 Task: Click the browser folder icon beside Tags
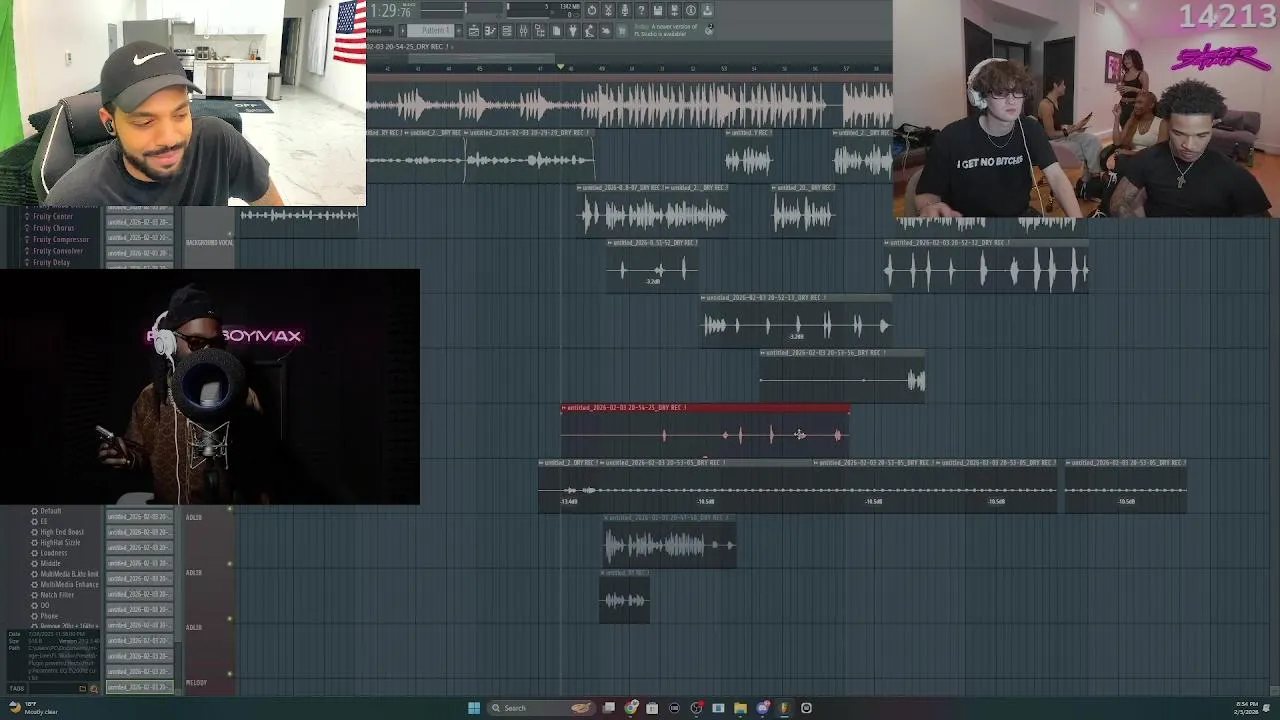pos(83,688)
